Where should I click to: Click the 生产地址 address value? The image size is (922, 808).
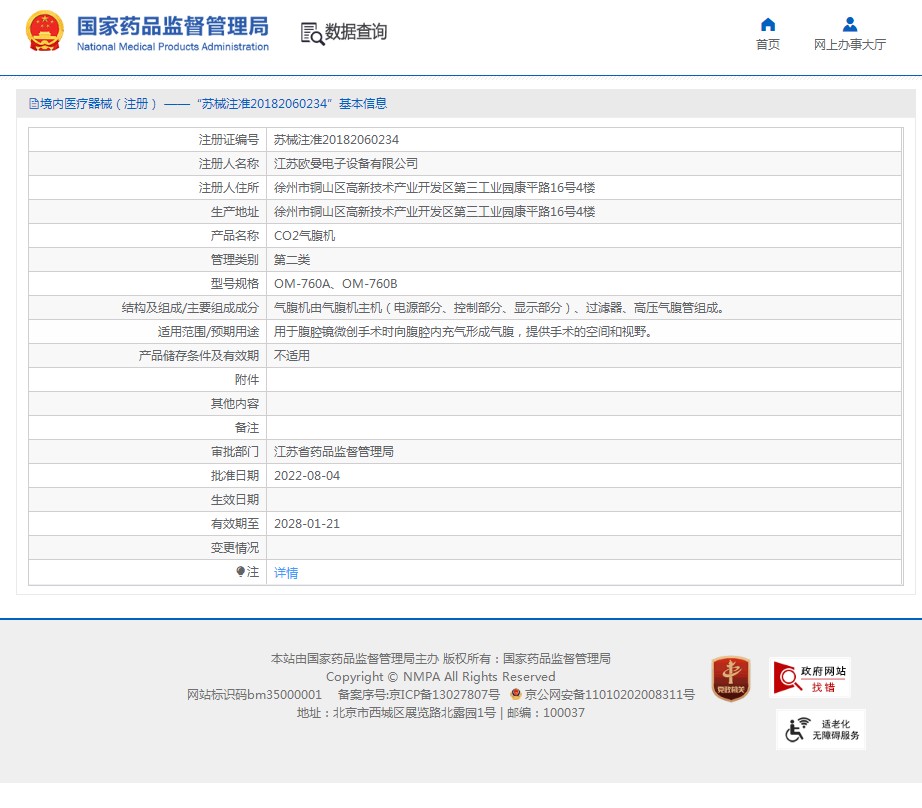[x=435, y=212]
